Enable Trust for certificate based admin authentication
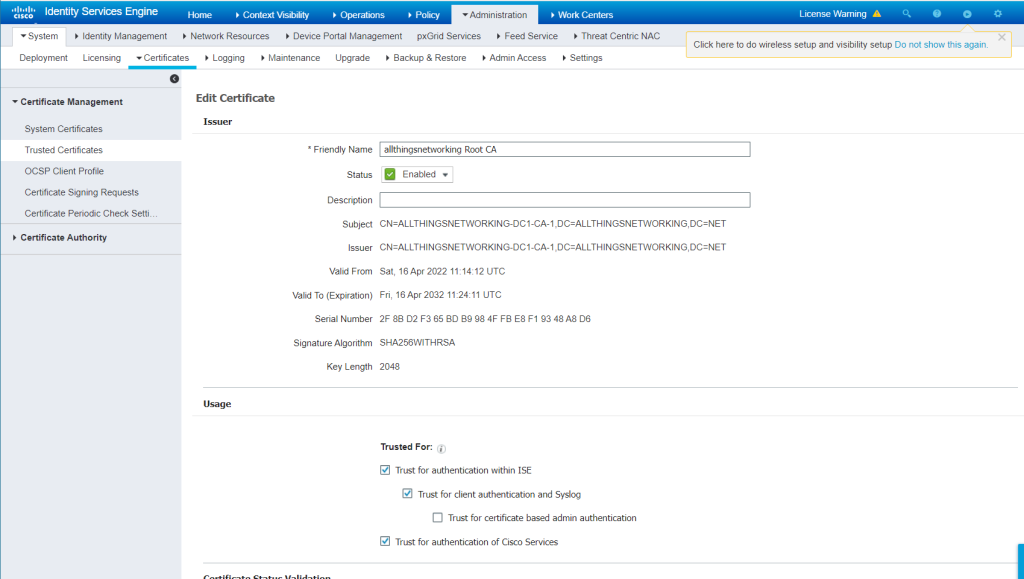 pyautogui.click(x=438, y=518)
